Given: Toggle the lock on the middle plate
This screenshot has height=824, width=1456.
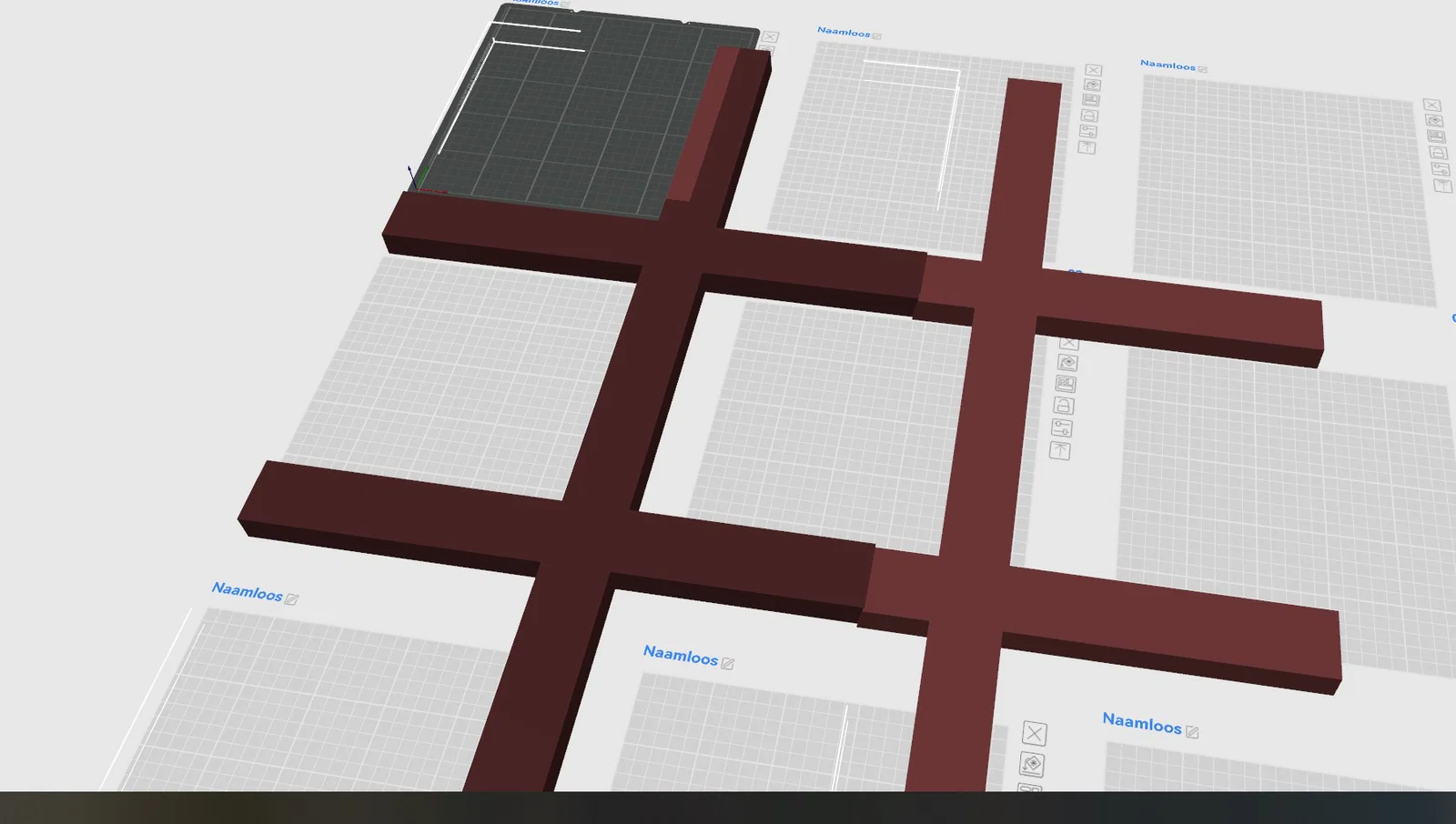Looking at the screenshot, I should [1064, 406].
